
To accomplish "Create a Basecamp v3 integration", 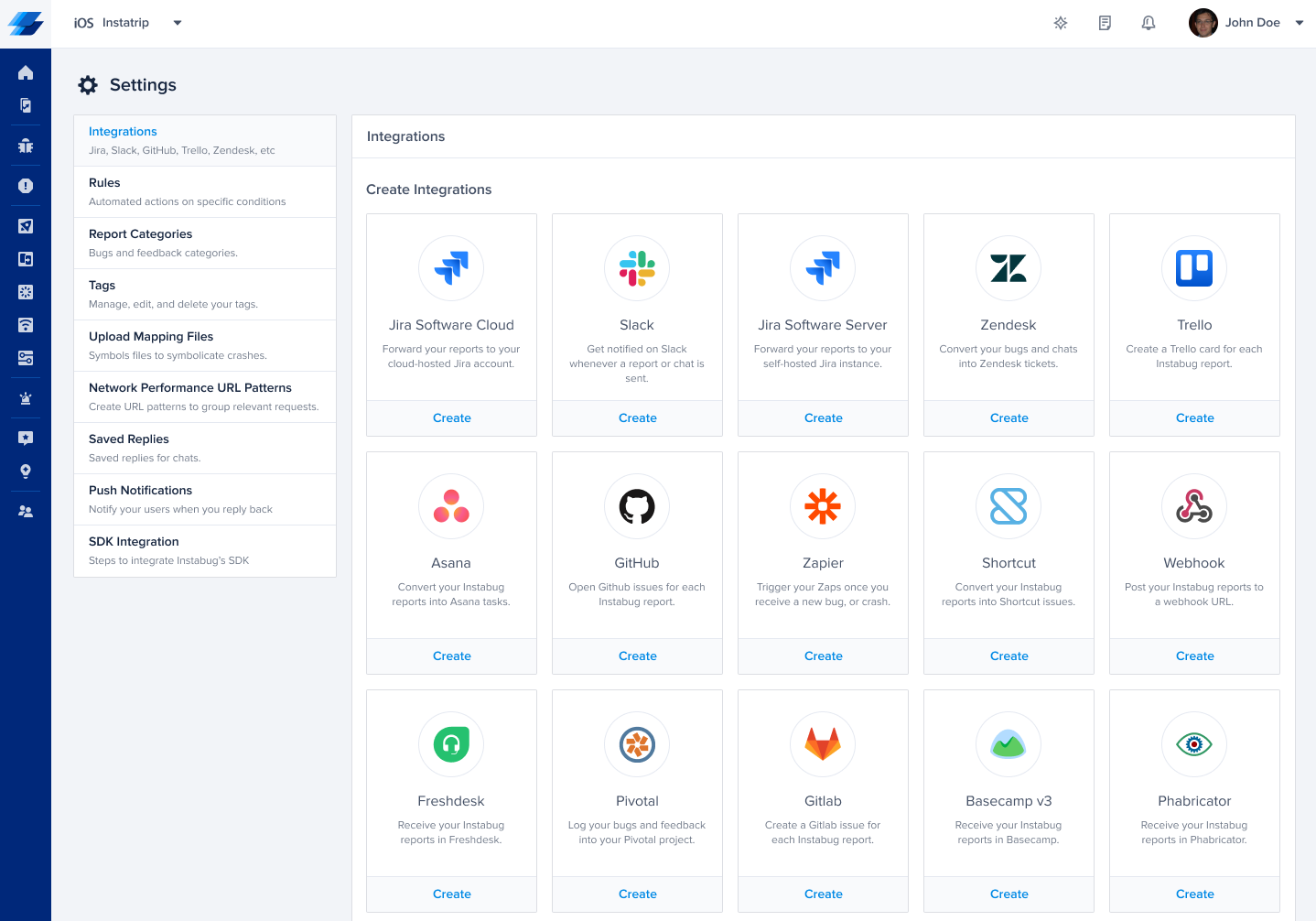I will [x=1009, y=894].
